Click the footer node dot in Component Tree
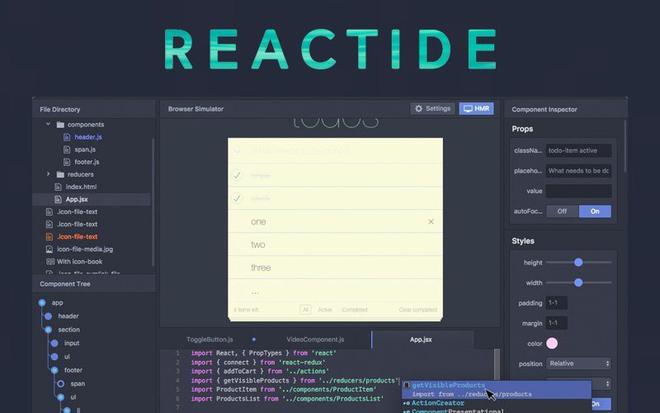Image resolution: width=660 pixels, height=413 pixels. [55, 370]
